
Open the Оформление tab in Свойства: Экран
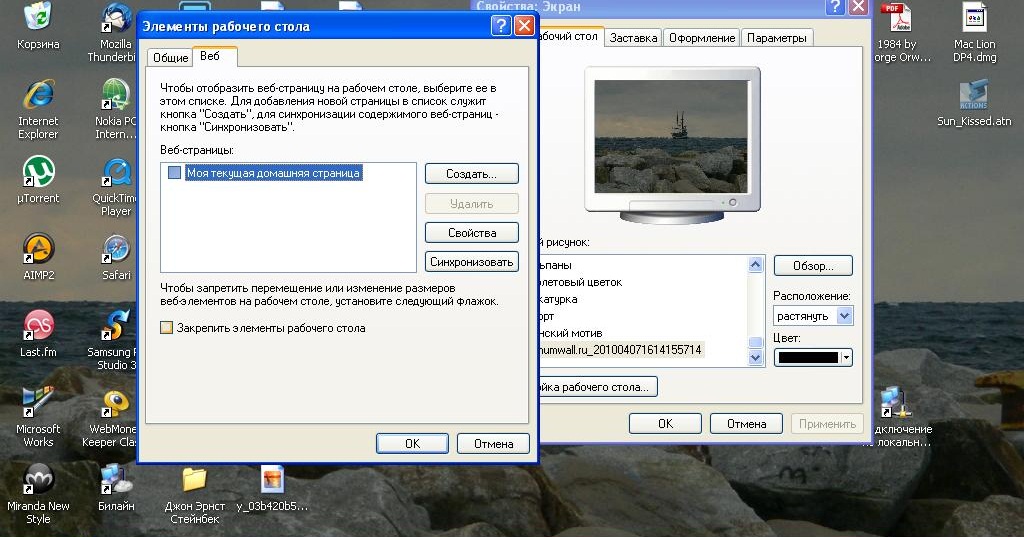click(x=702, y=38)
